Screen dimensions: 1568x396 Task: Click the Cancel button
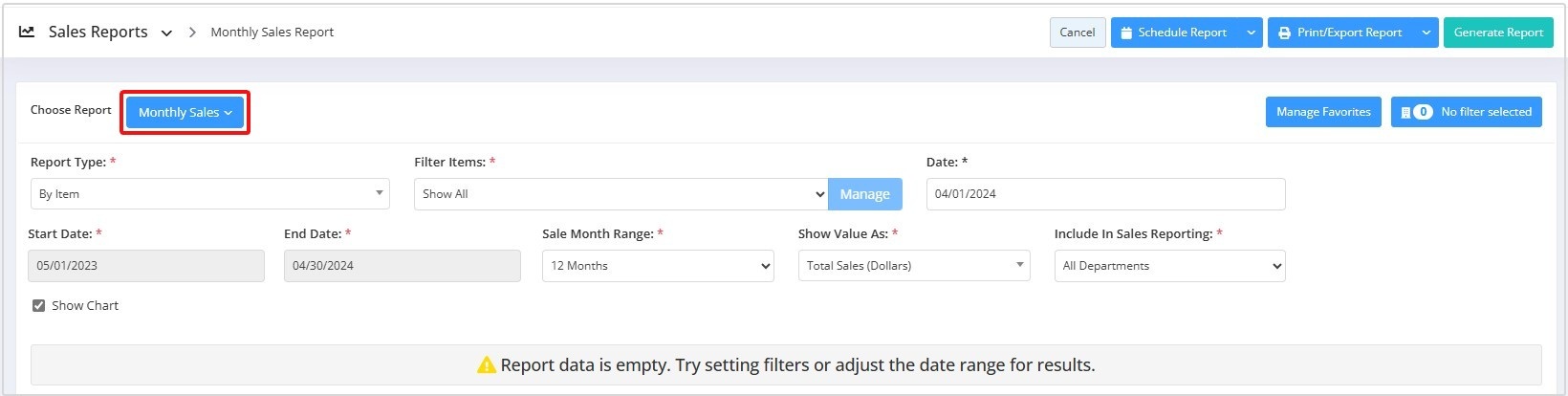(1078, 33)
